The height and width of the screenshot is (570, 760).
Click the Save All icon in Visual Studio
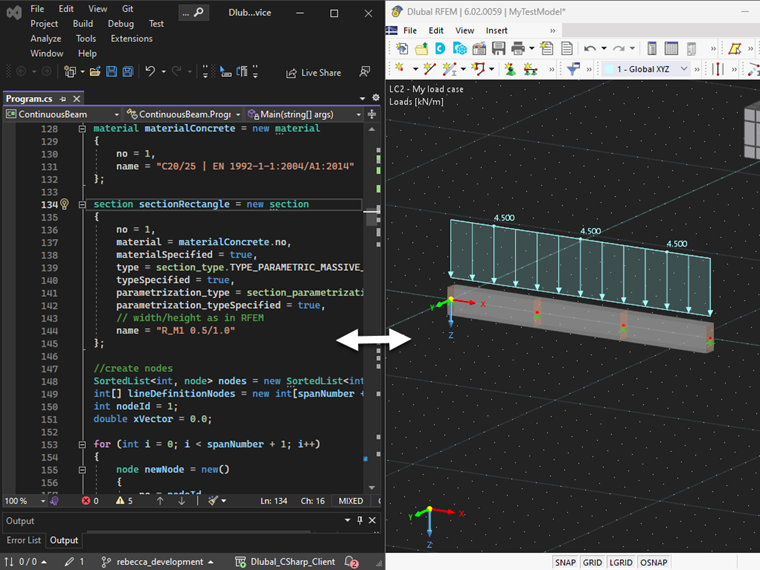pos(128,72)
